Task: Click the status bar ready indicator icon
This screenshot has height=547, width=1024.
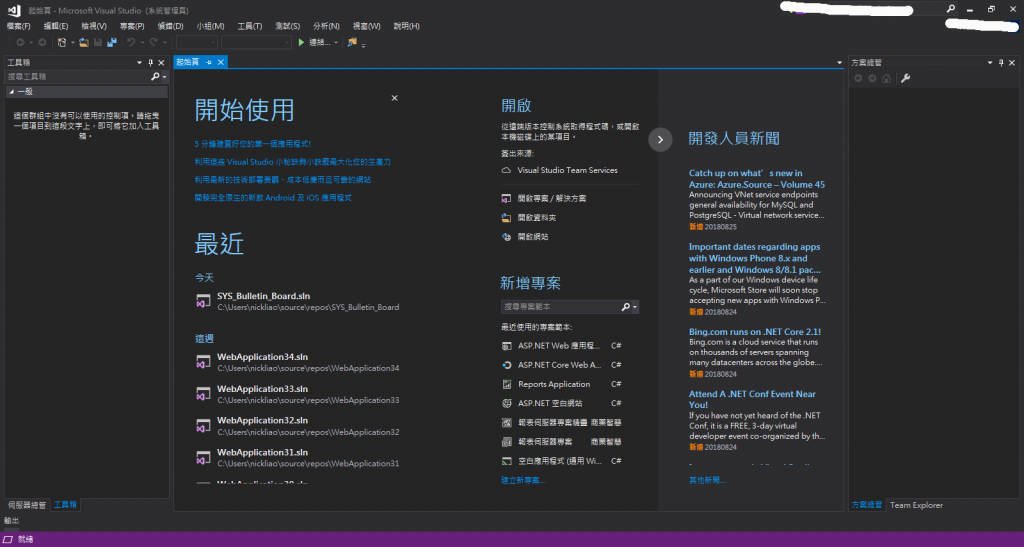Action: [8, 539]
